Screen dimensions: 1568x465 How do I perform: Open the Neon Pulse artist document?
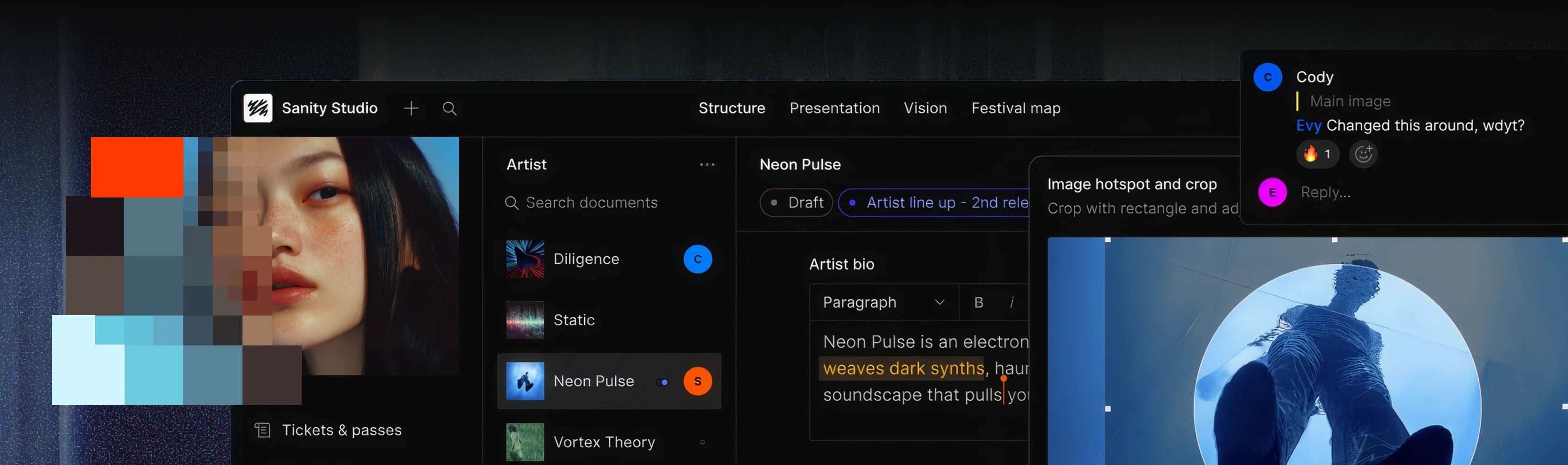(609, 381)
